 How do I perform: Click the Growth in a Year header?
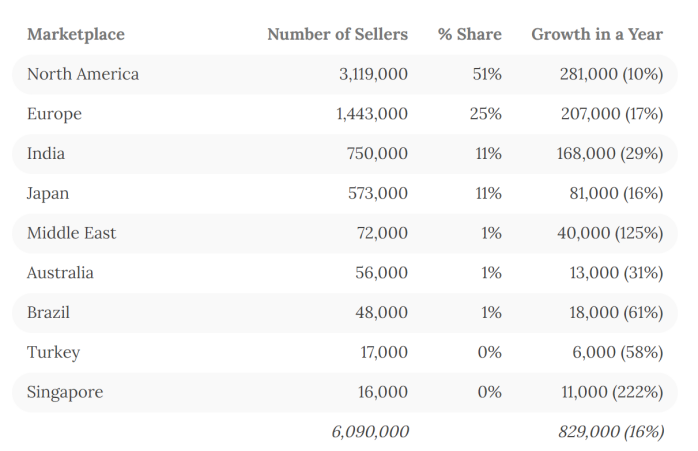click(596, 34)
